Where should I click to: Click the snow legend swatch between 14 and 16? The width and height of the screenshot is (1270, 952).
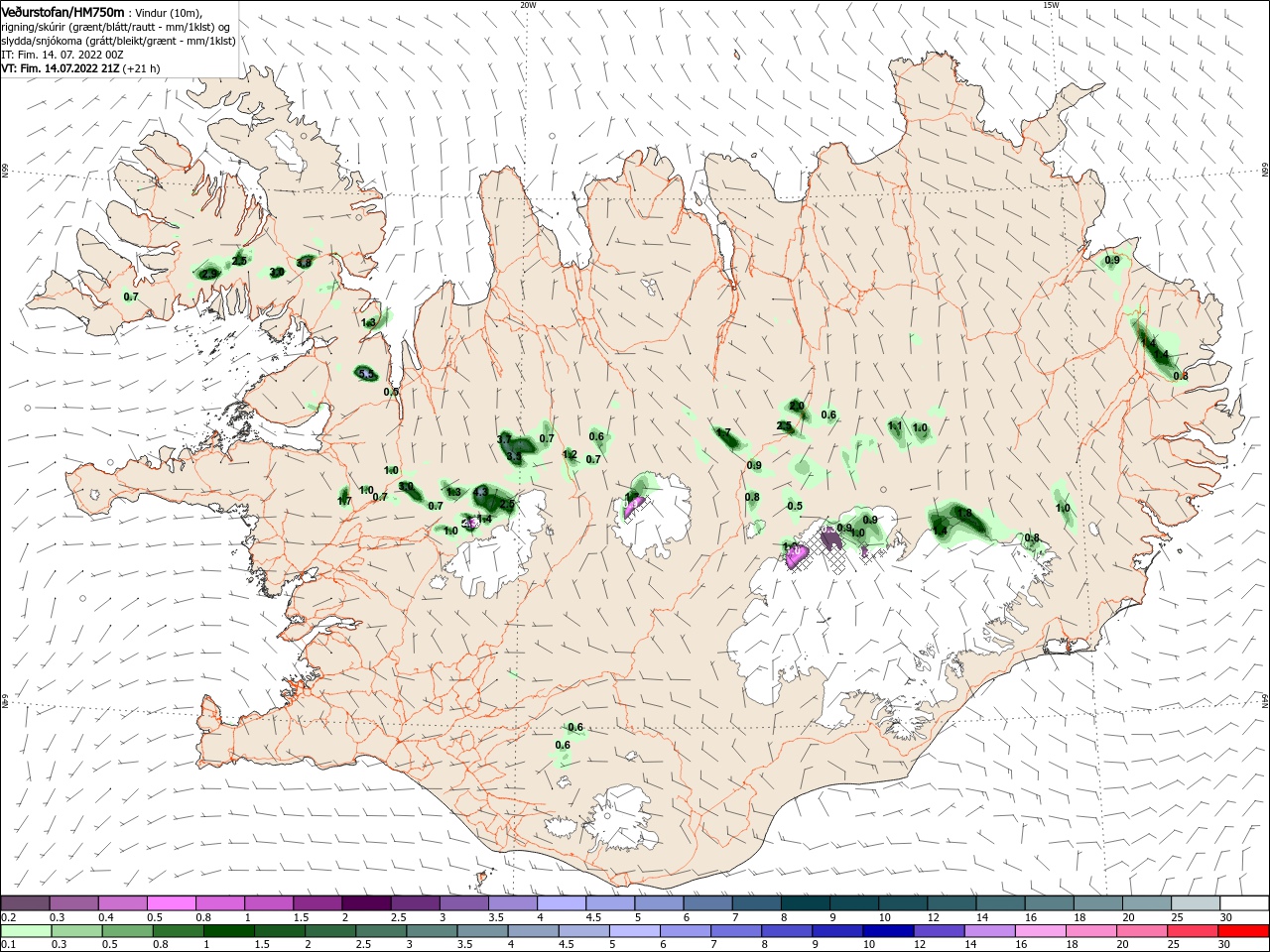[1000, 903]
